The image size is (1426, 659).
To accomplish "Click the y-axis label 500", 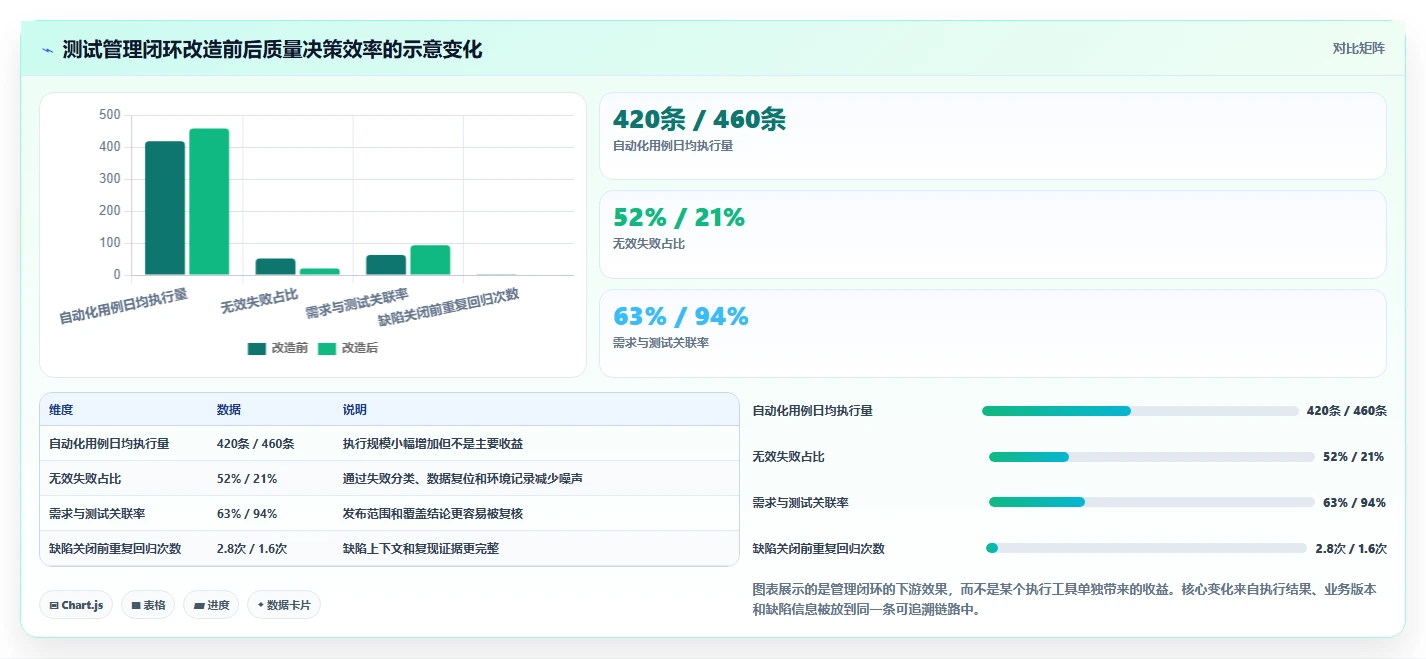I will coord(110,115).
